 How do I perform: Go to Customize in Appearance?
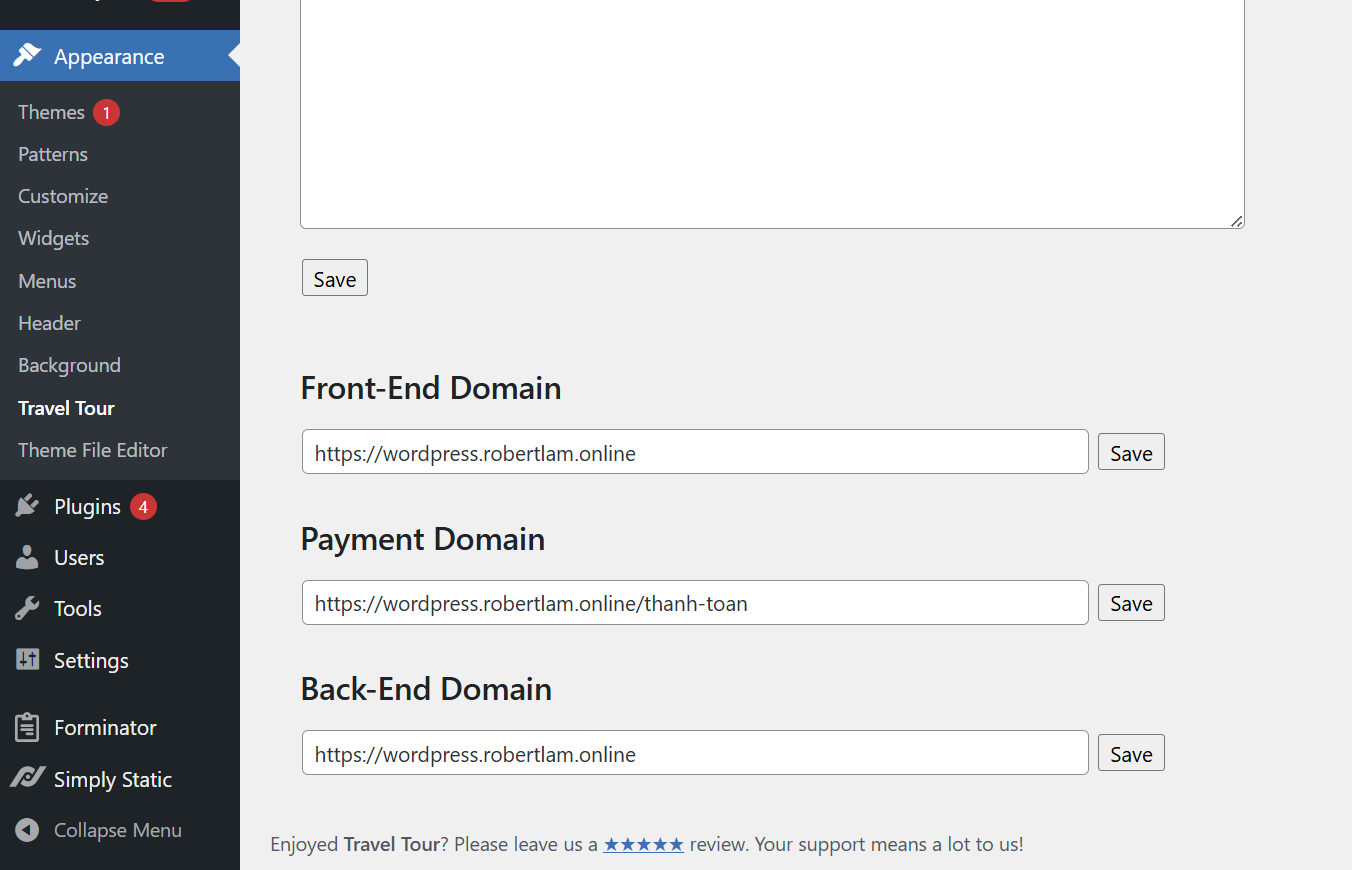pos(63,196)
